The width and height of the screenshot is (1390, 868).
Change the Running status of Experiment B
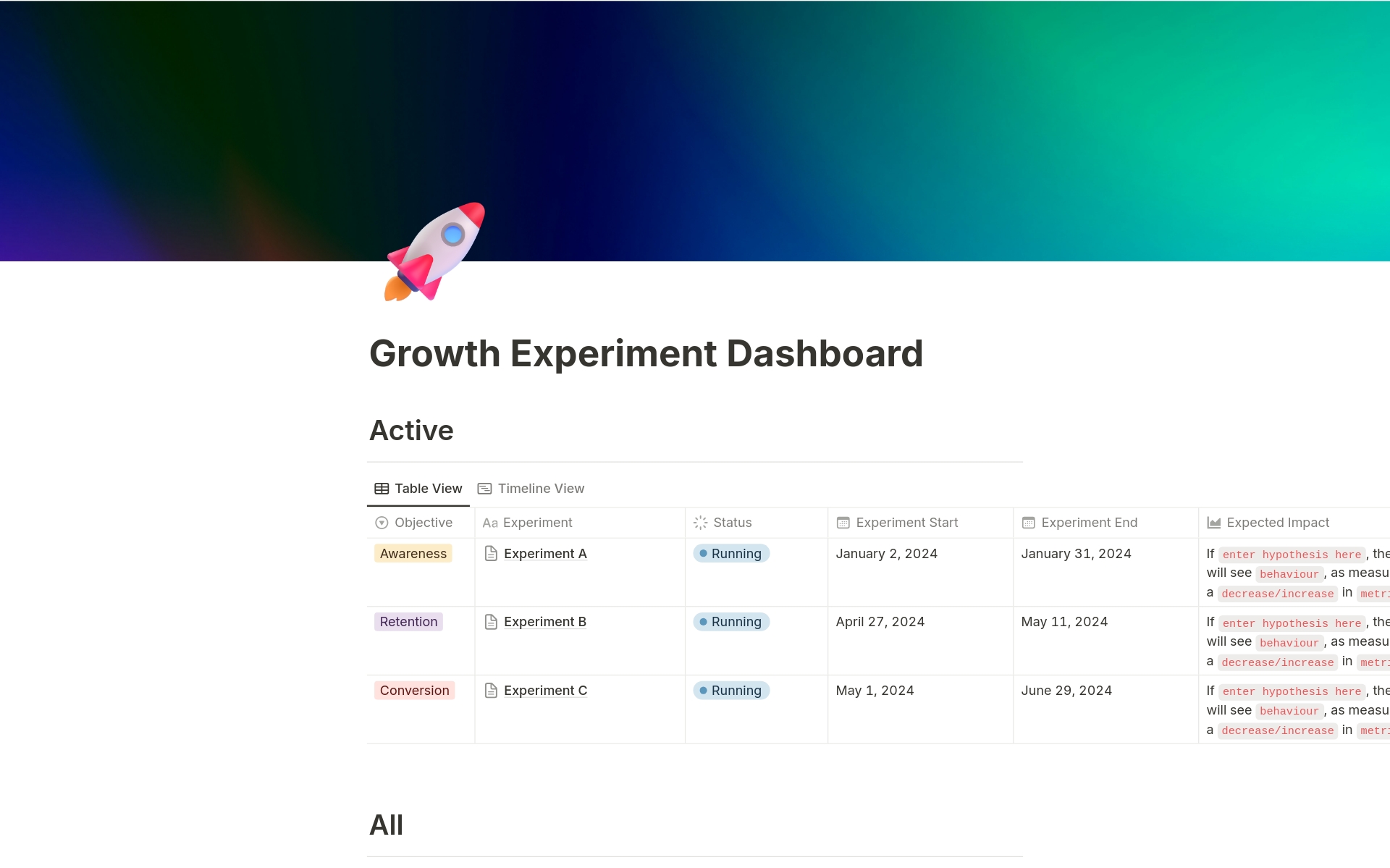[x=731, y=622]
